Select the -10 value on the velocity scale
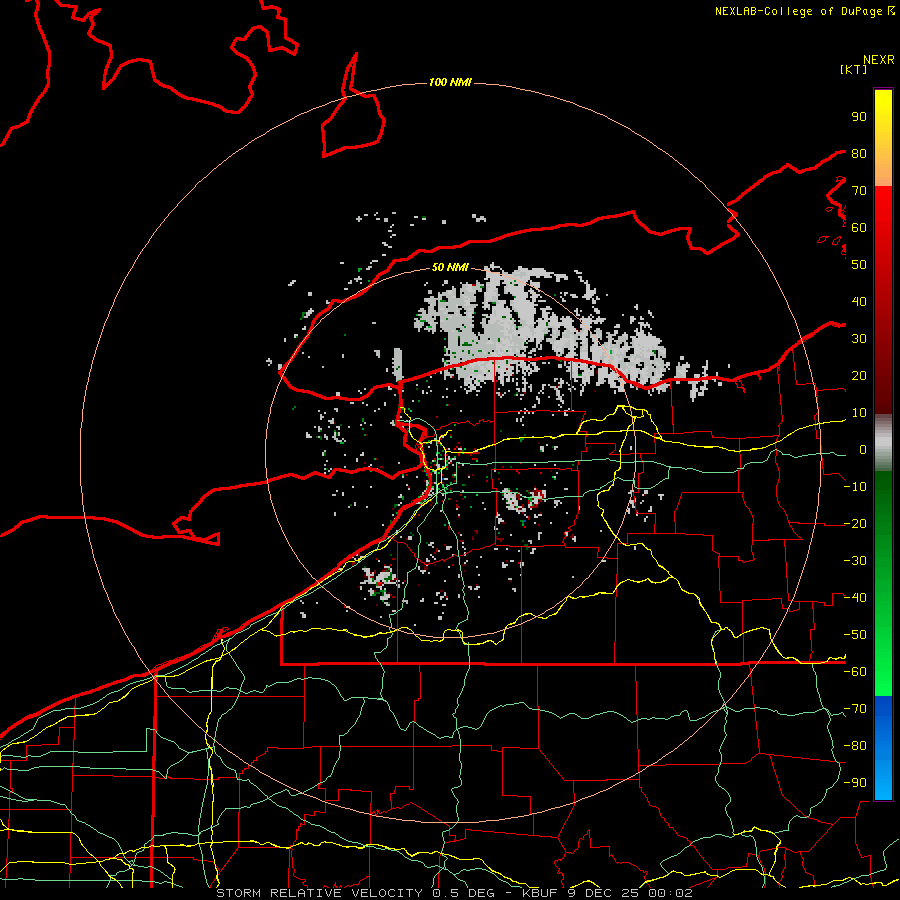The image size is (900, 900). [856, 487]
